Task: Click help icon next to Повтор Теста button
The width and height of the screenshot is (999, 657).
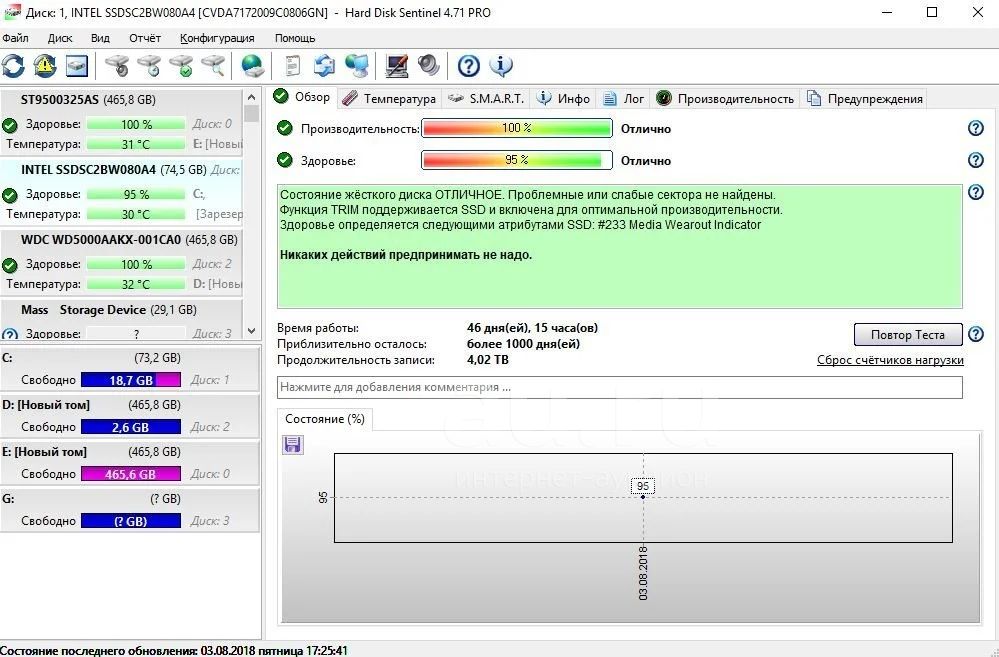Action: tap(975, 334)
